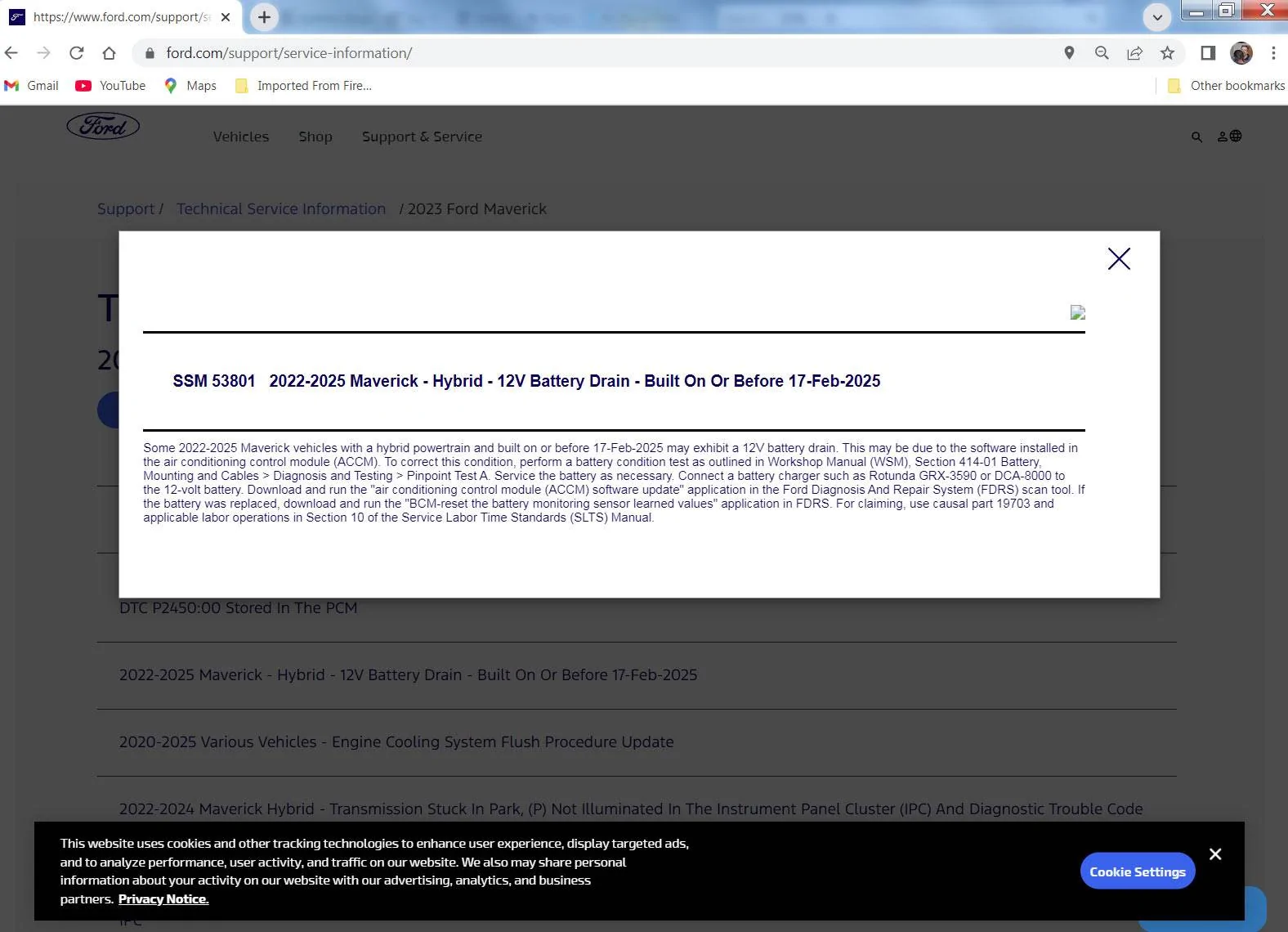
Task: Share this page via share icon
Action: click(x=1134, y=53)
